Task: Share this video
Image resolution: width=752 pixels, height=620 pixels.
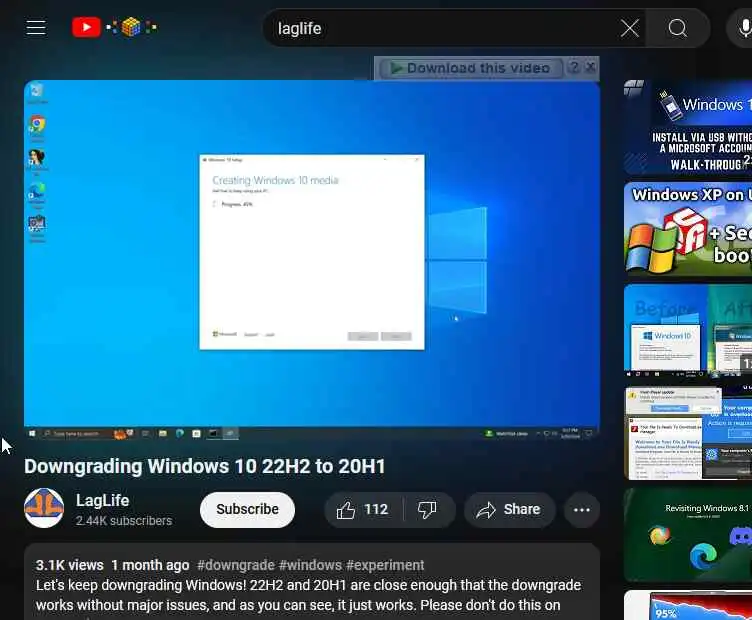Action: [509, 510]
